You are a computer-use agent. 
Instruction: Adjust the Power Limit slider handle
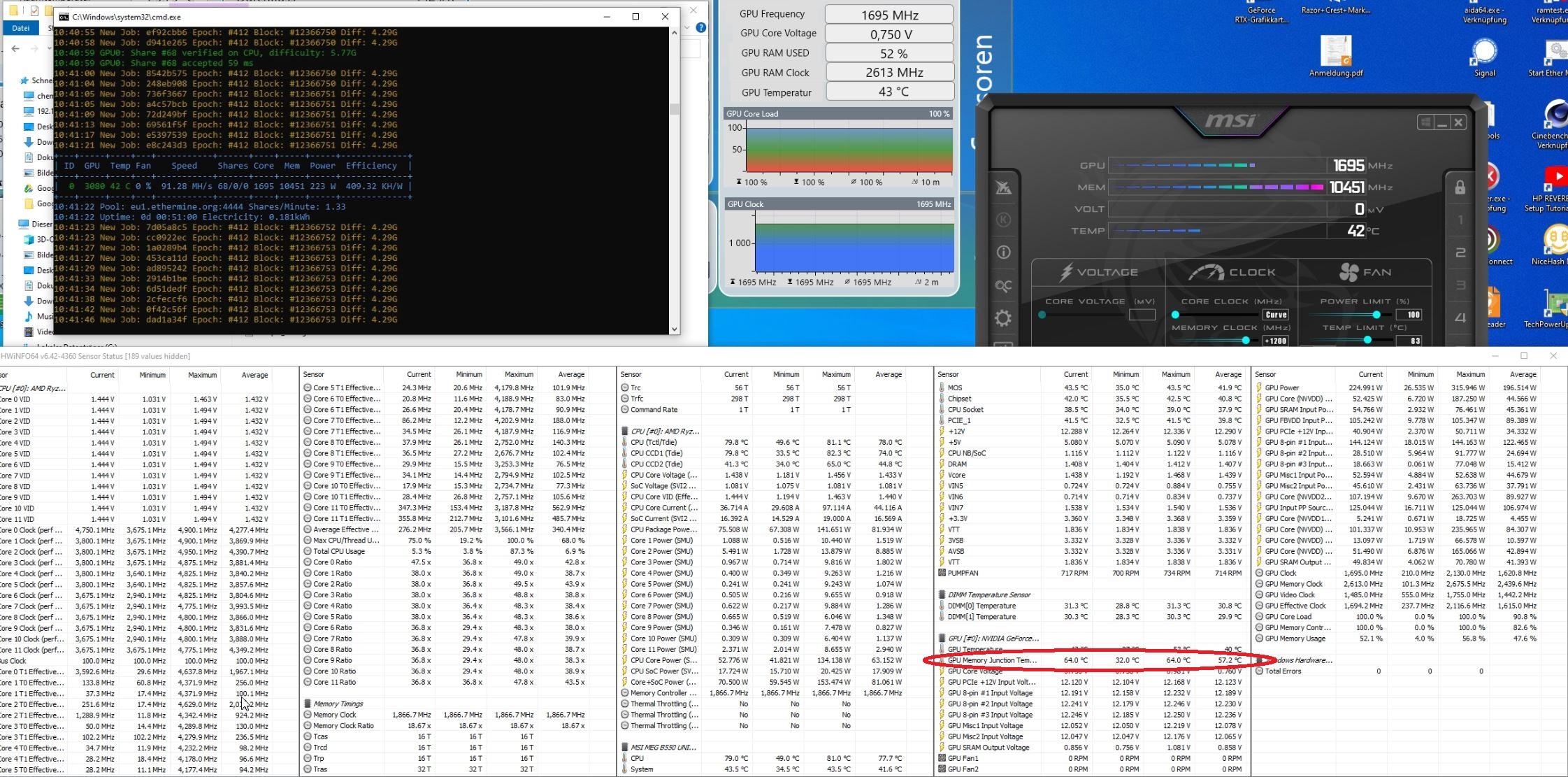point(1376,315)
